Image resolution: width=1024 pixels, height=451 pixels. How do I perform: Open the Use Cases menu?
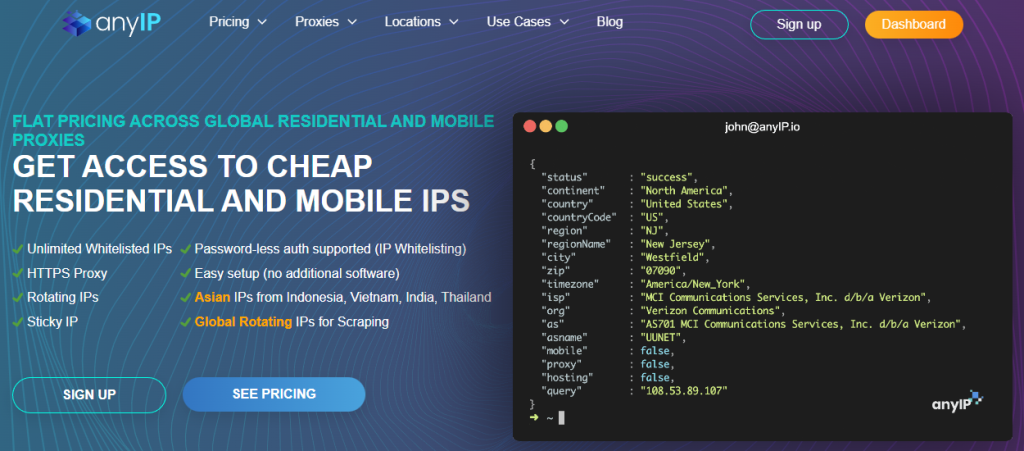coord(527,22)
